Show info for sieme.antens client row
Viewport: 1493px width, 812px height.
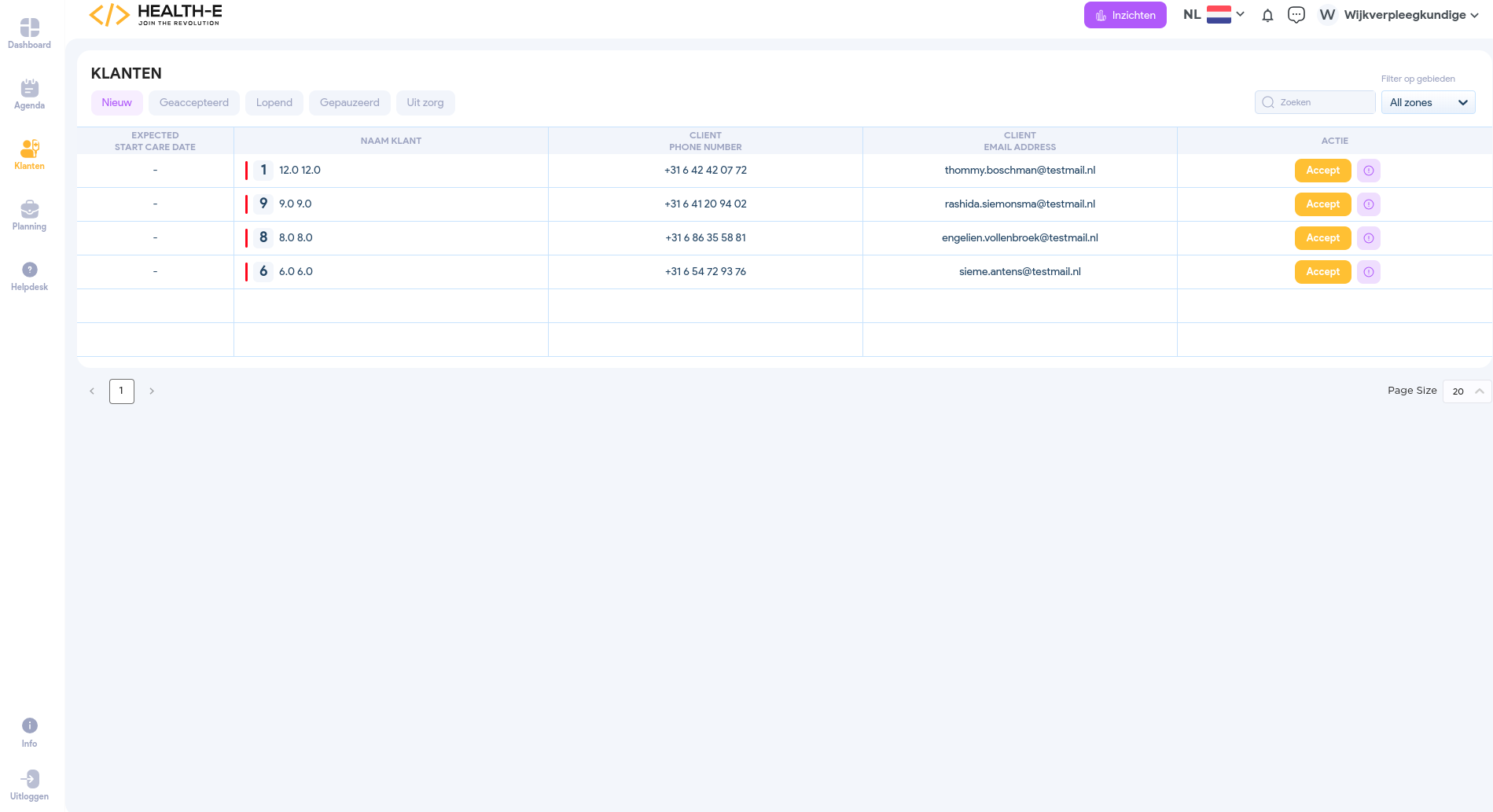pyautogui.click(x=1368, y=272)
